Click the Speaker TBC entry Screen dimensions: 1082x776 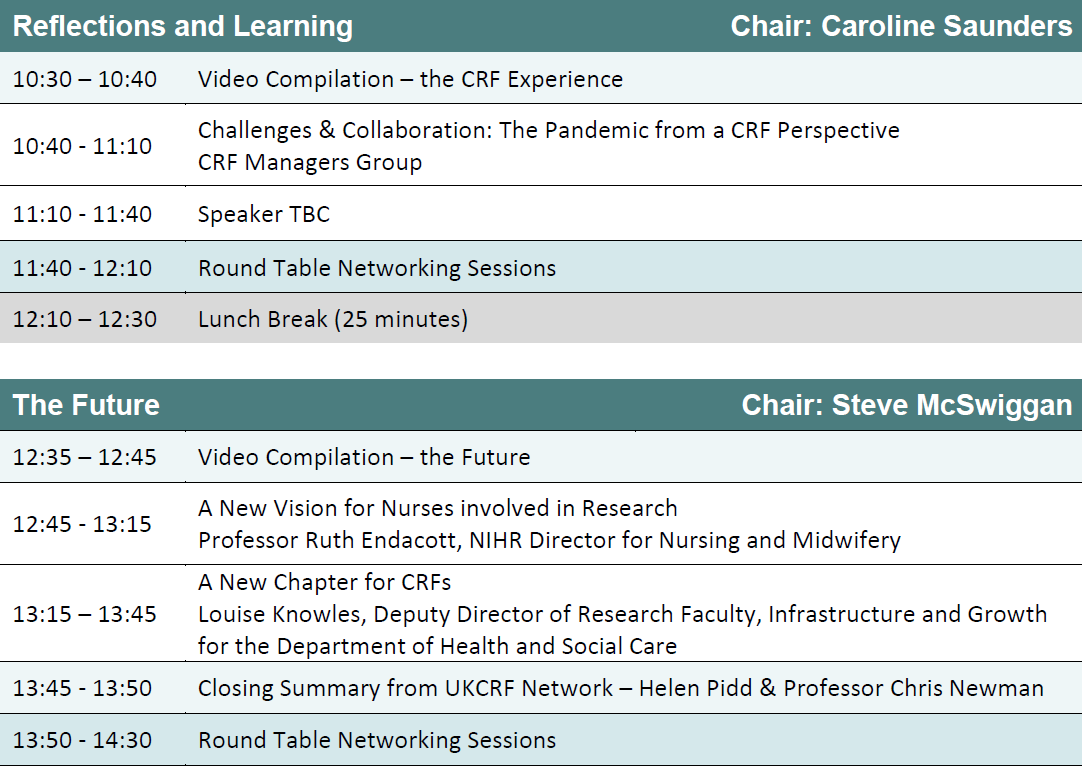pos(264,214)
